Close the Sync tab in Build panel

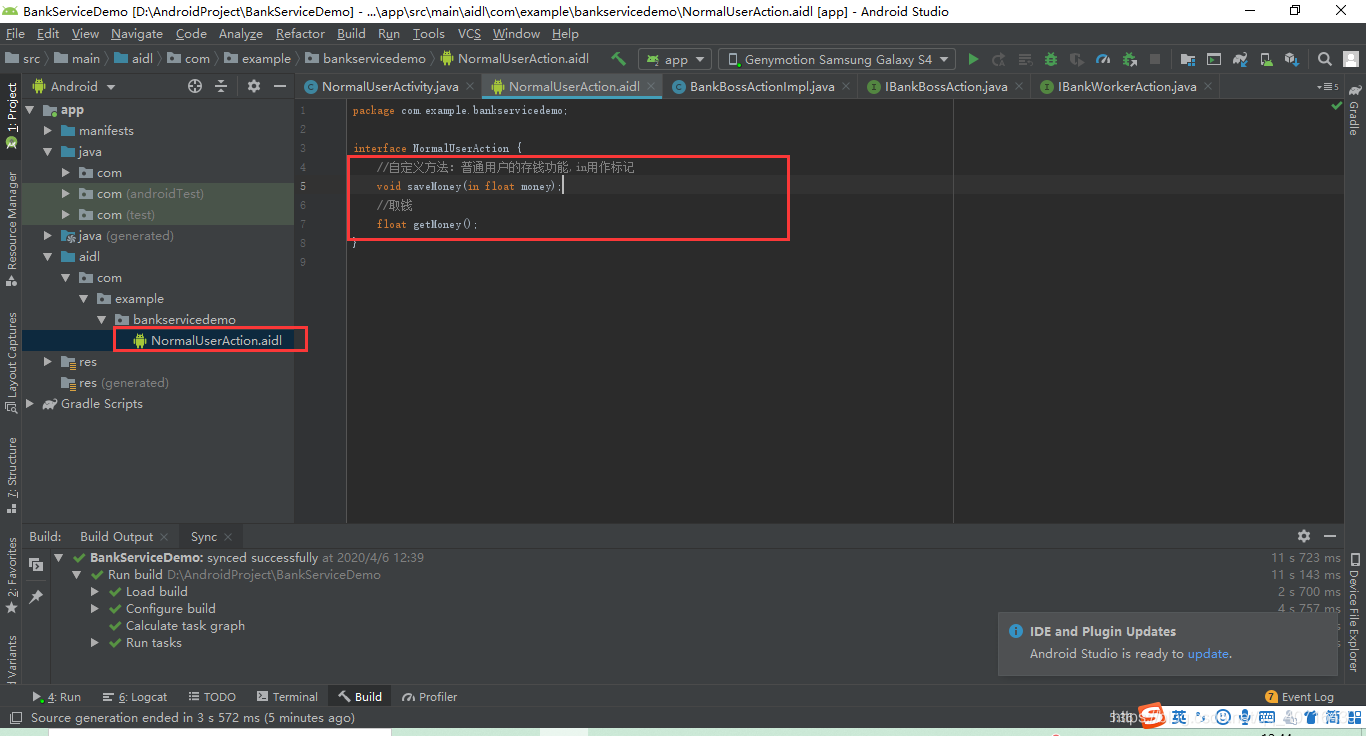click(x=228, y=537)
